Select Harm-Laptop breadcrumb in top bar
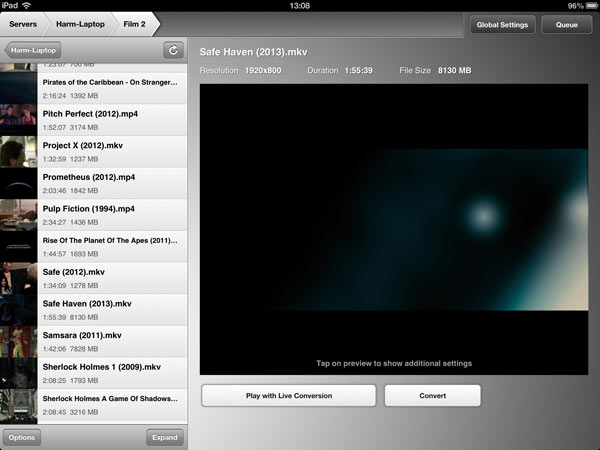Screen dimensions: 600x450 click(x=80, y=23)
